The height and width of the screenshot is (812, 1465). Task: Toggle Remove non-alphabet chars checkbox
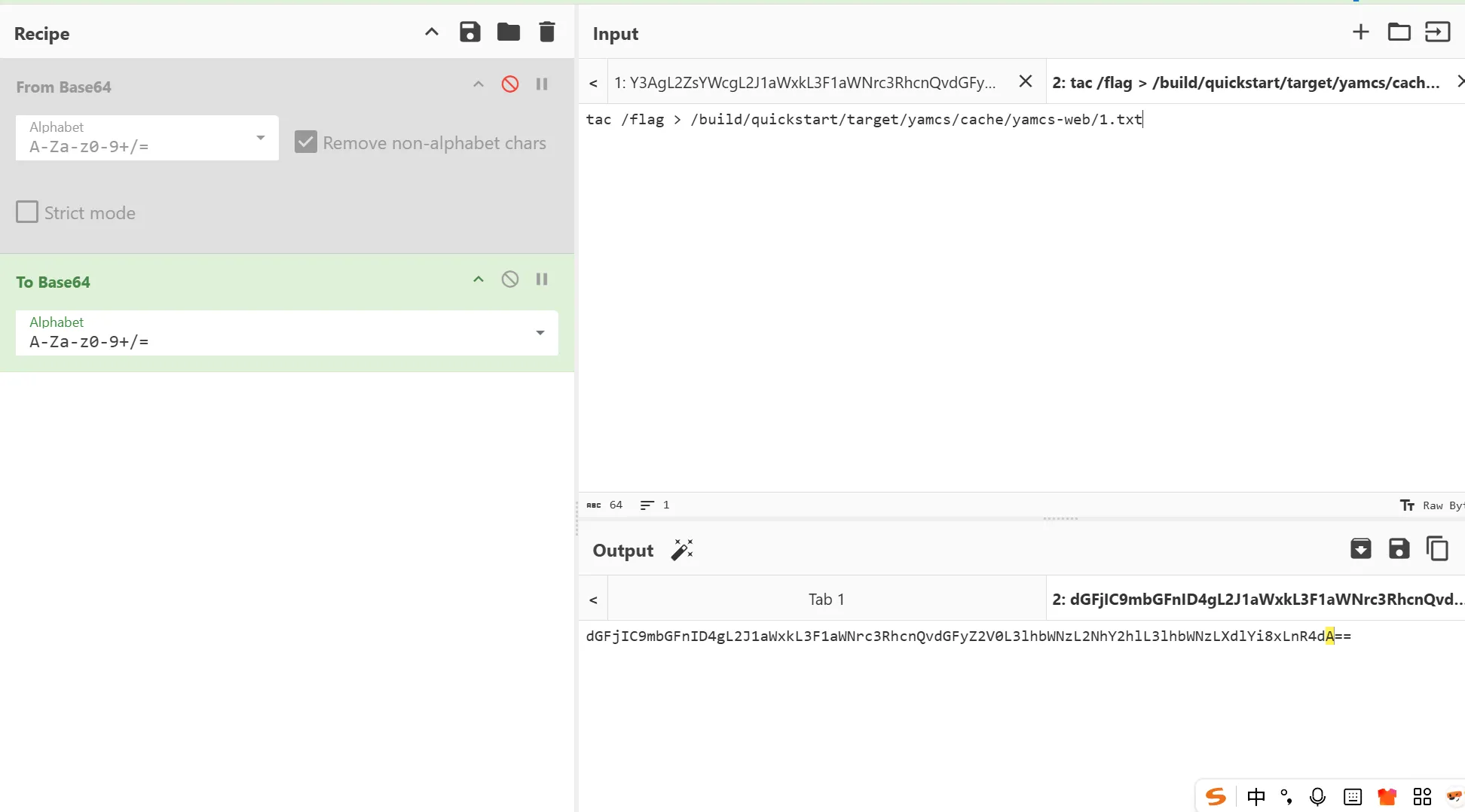[306, 142]
